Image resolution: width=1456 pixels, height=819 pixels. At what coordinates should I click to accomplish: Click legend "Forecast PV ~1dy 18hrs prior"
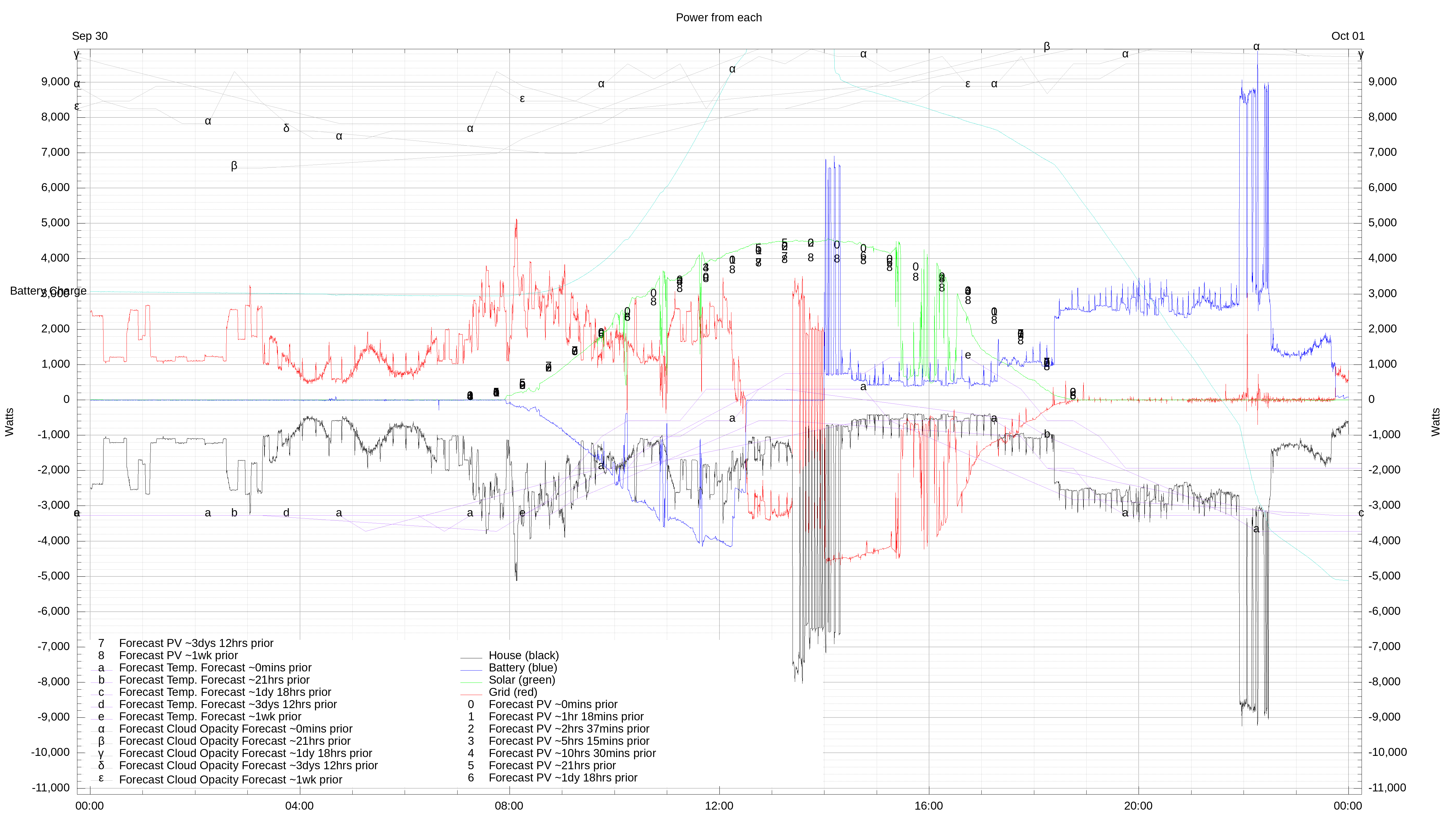click(562, 778)
